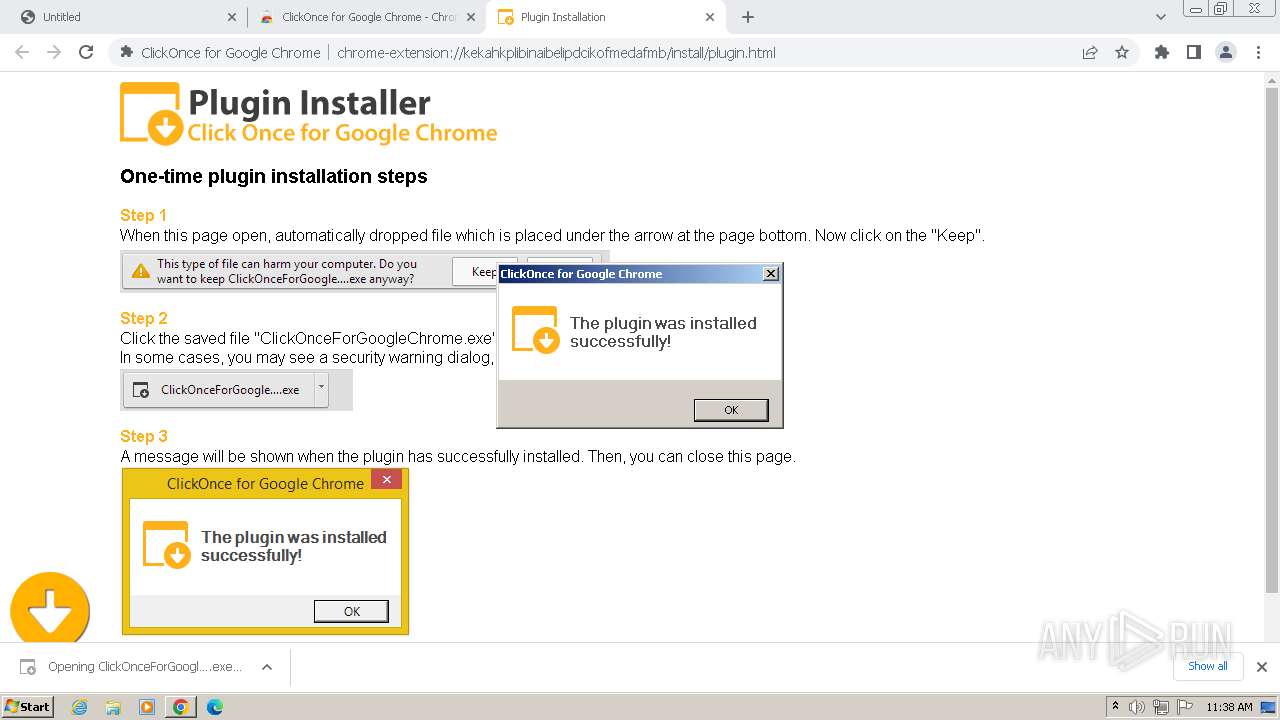Screen dimensions: 1280x720
Task: Share this page icon
Action: pos(1090,52)
